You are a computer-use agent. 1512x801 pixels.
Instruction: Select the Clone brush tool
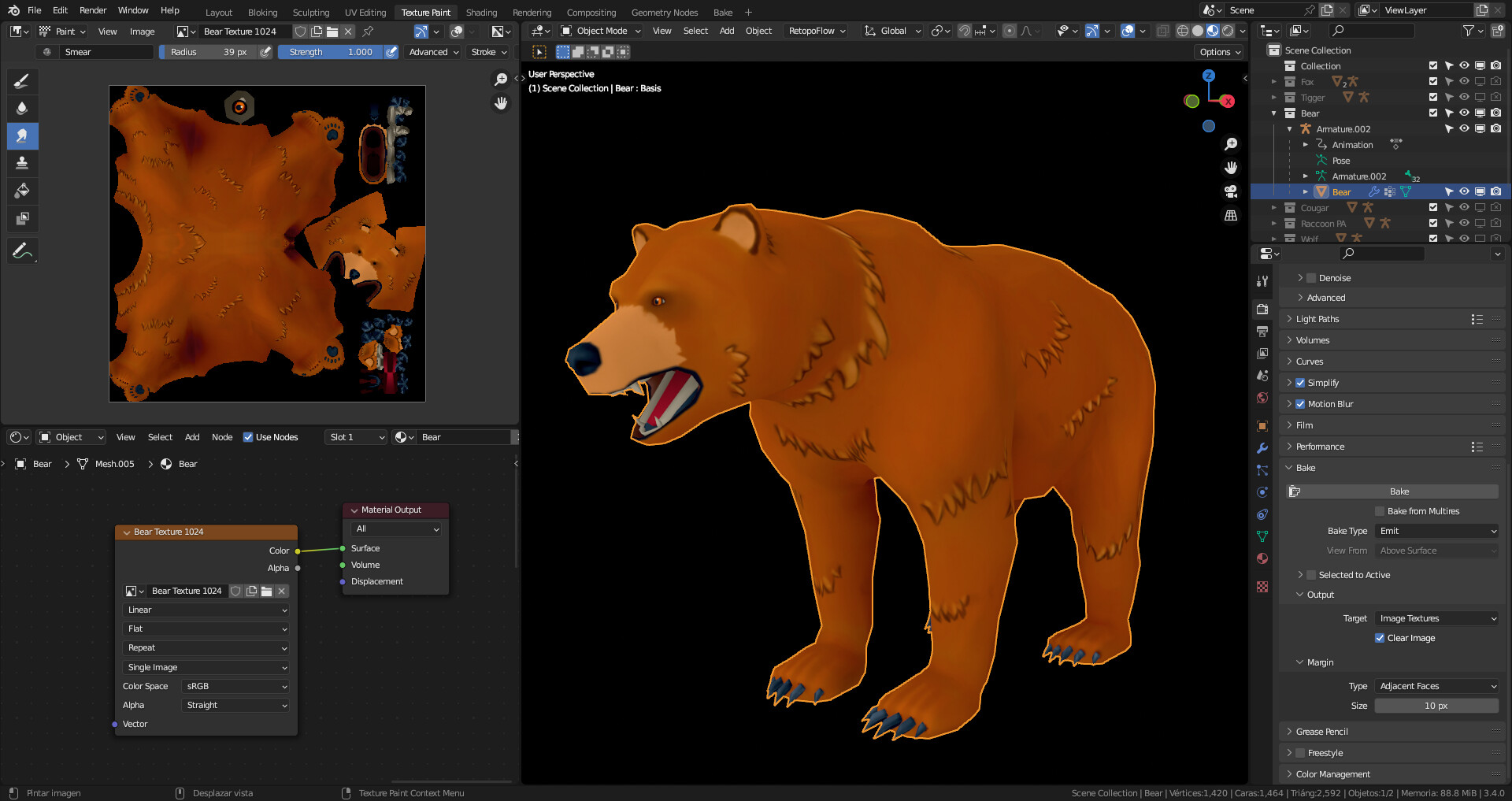(22, 163)
